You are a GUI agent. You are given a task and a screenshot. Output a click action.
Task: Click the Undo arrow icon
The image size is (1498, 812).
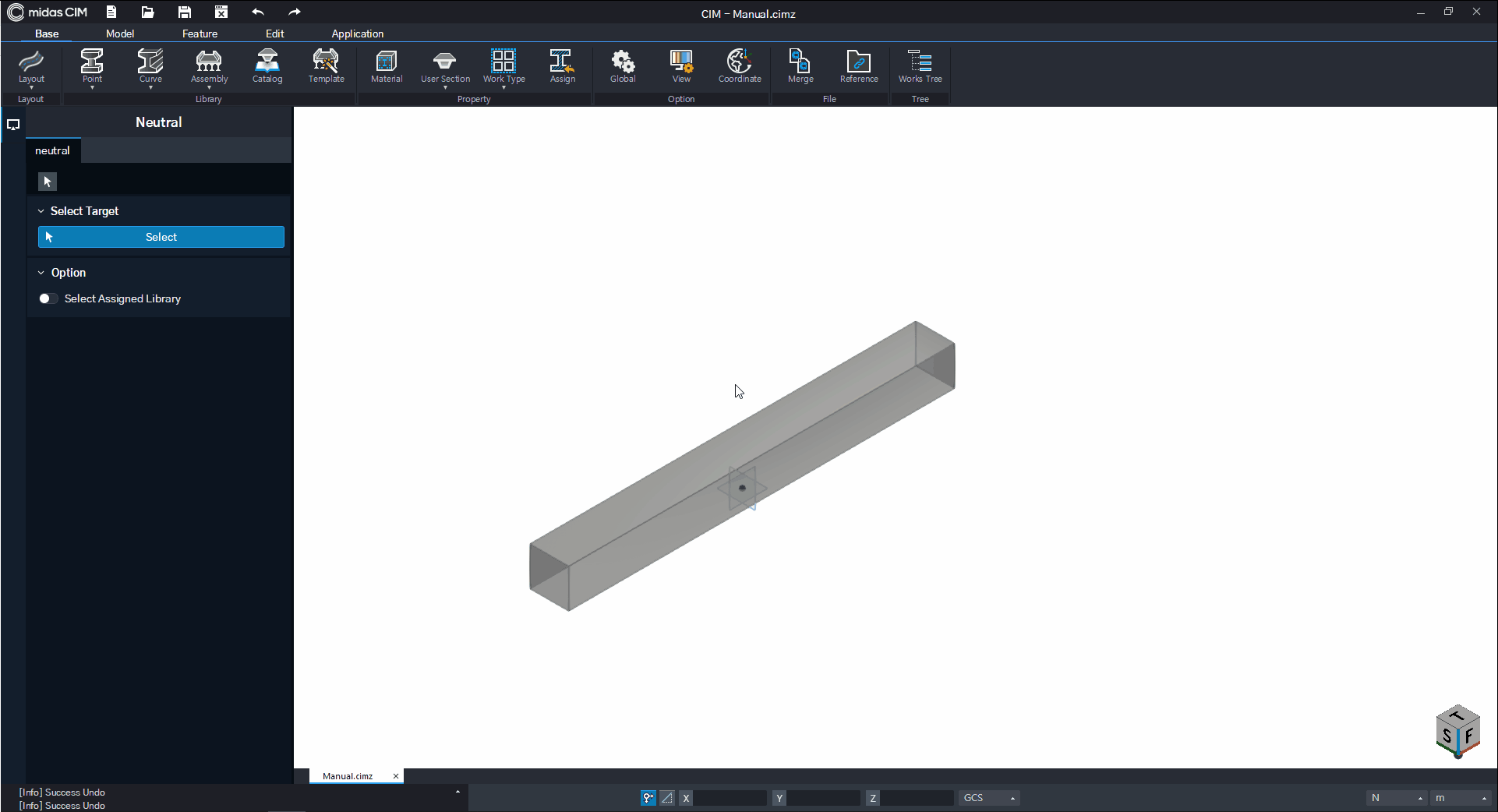(x=258, y=12)
